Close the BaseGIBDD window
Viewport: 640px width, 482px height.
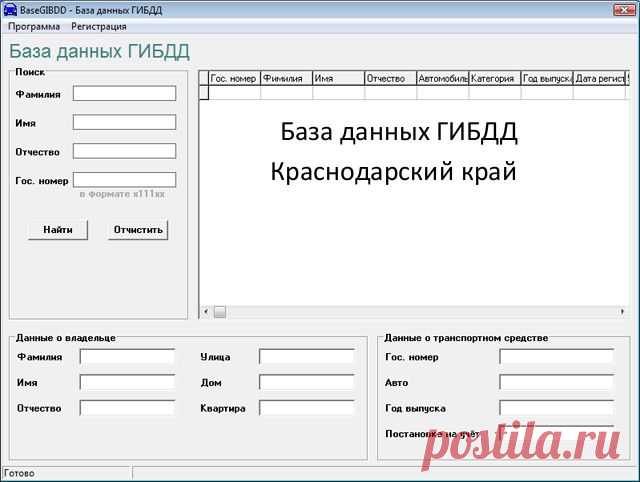(x=624, y=9)
